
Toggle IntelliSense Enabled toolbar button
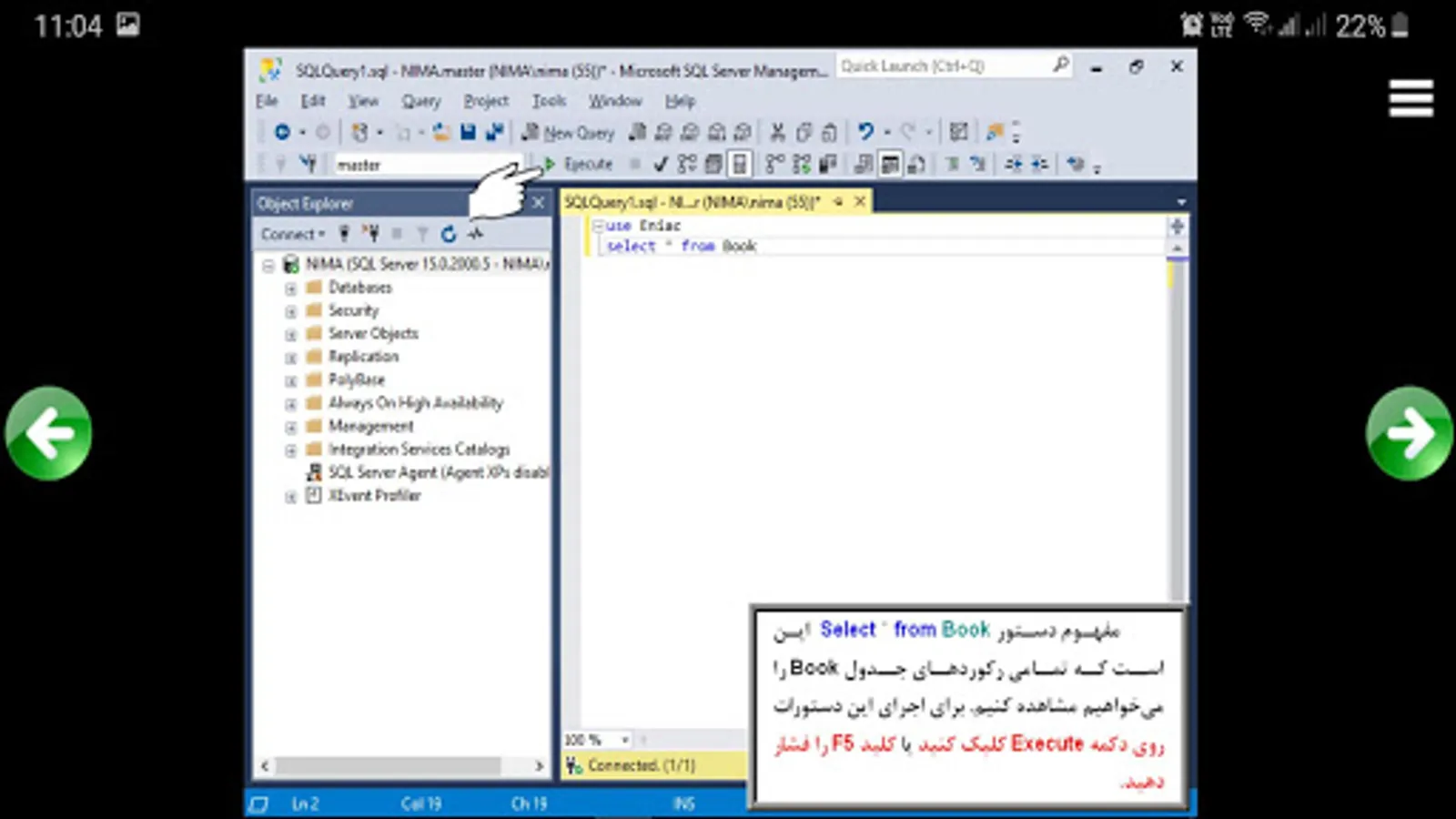(x=740, y=164)
